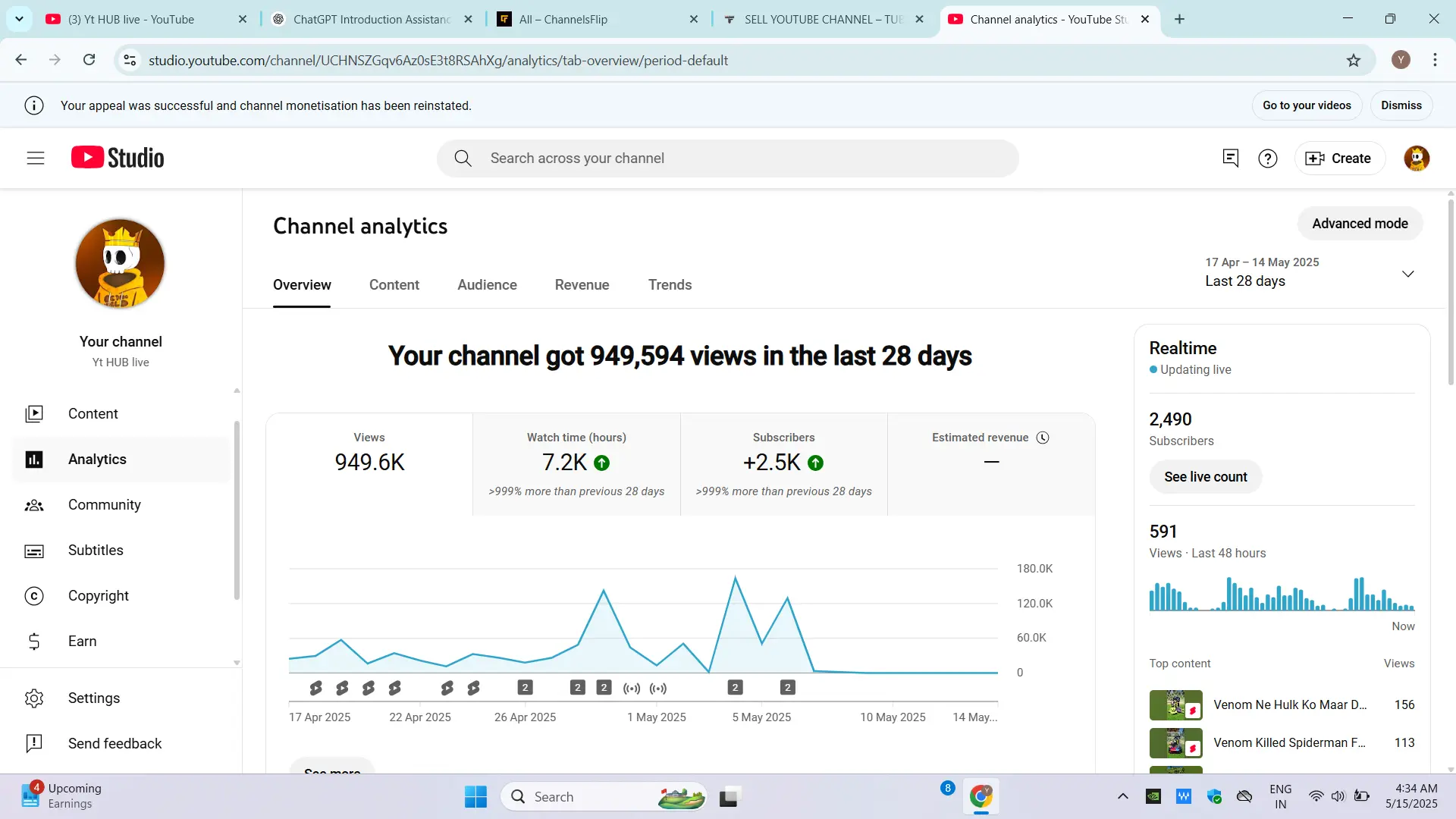The width and height of the screenshot is (1456, 819).
Task: Select the Subscribers metric card
Action: click(x=783, y=465)
